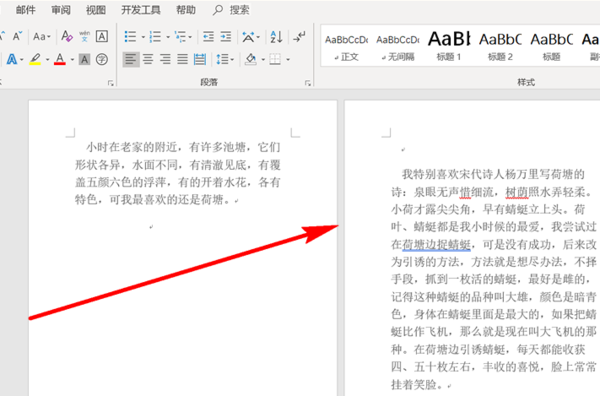Click the empty paragraph mark on page one
The width and height of the screenshot is (600, 396).
click(151, 227)
